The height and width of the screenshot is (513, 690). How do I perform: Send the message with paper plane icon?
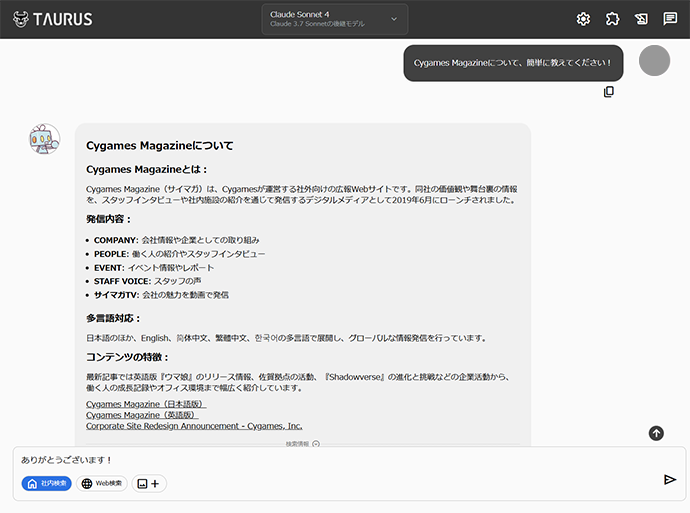click(x=669, y=479)
